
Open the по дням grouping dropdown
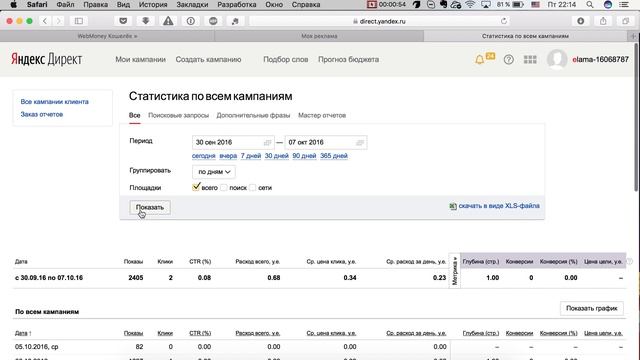pyautogui.click(x=214, y=172)
